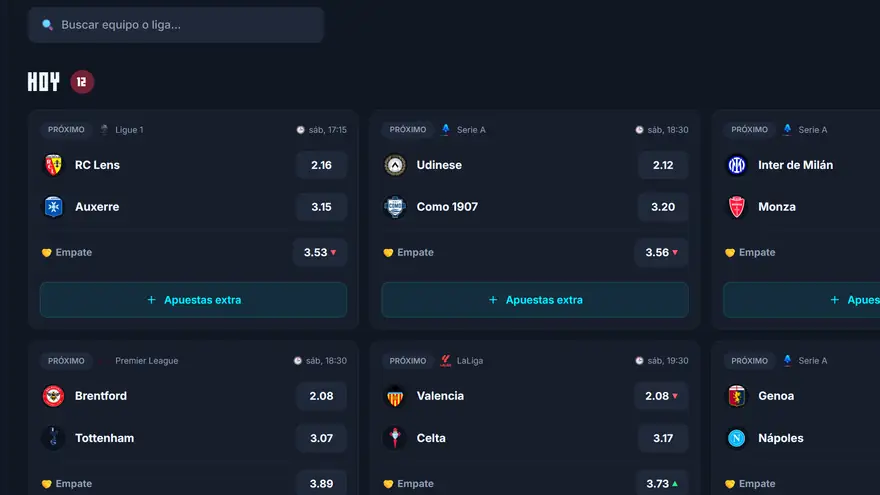Image resolution: width=880 pixels, height=495 pixels.
Task: Click the Nápoles team crest
Action: [736, 438]
